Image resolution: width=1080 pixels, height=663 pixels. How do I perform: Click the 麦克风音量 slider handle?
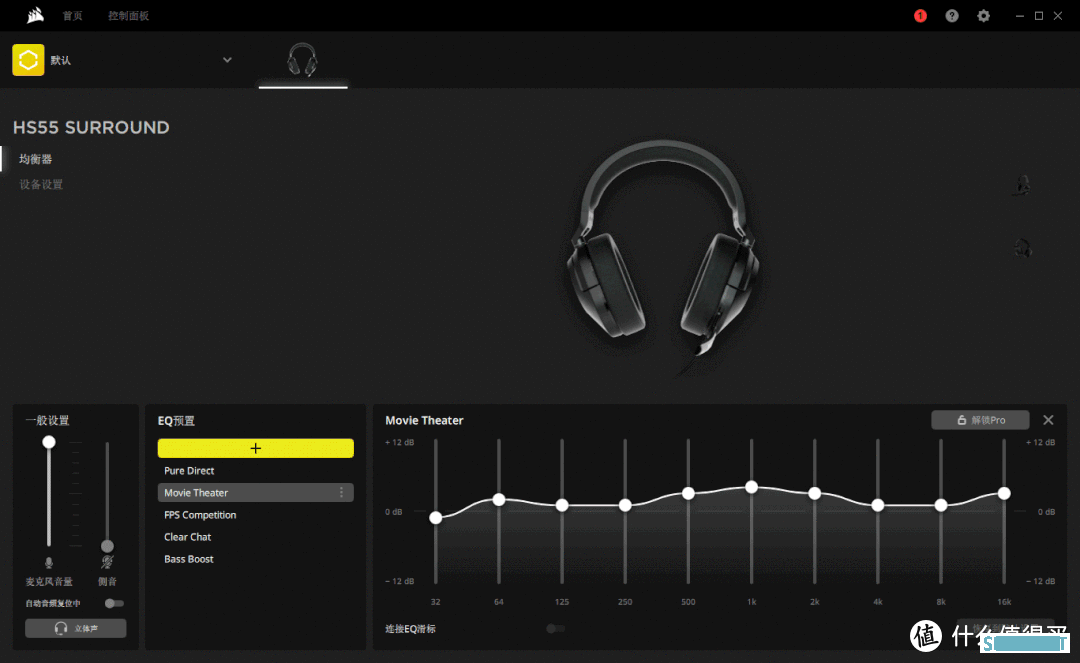tap(49, 442)
